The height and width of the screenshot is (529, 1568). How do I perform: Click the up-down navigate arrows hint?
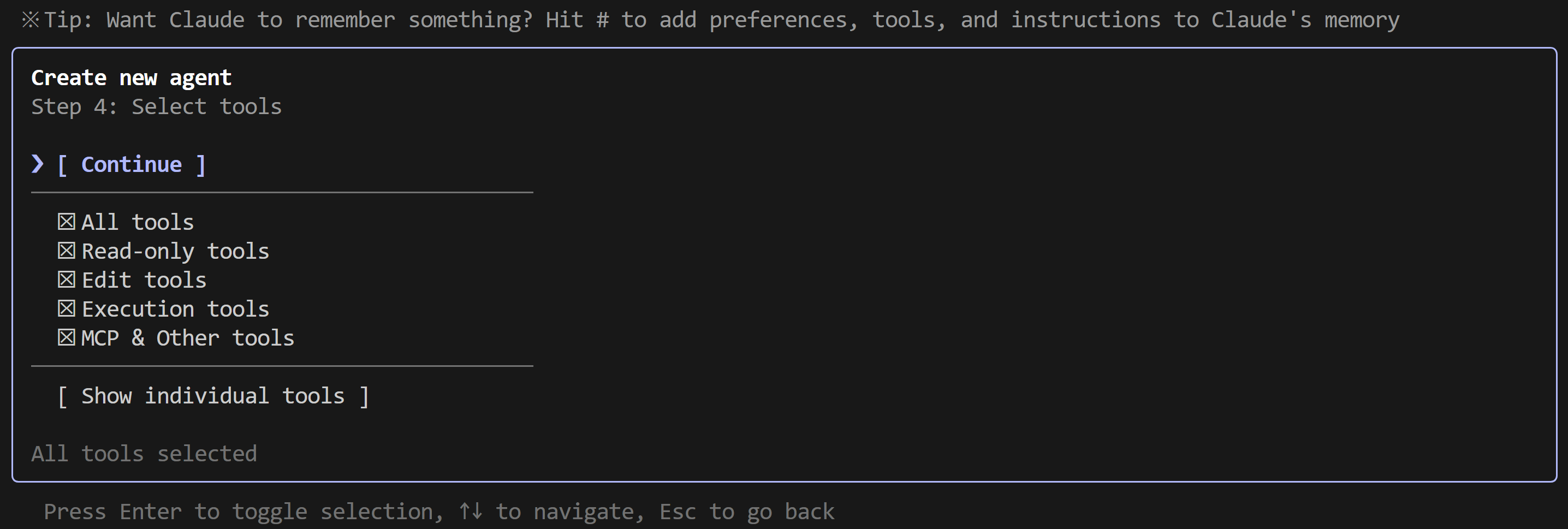coord(471,511)
